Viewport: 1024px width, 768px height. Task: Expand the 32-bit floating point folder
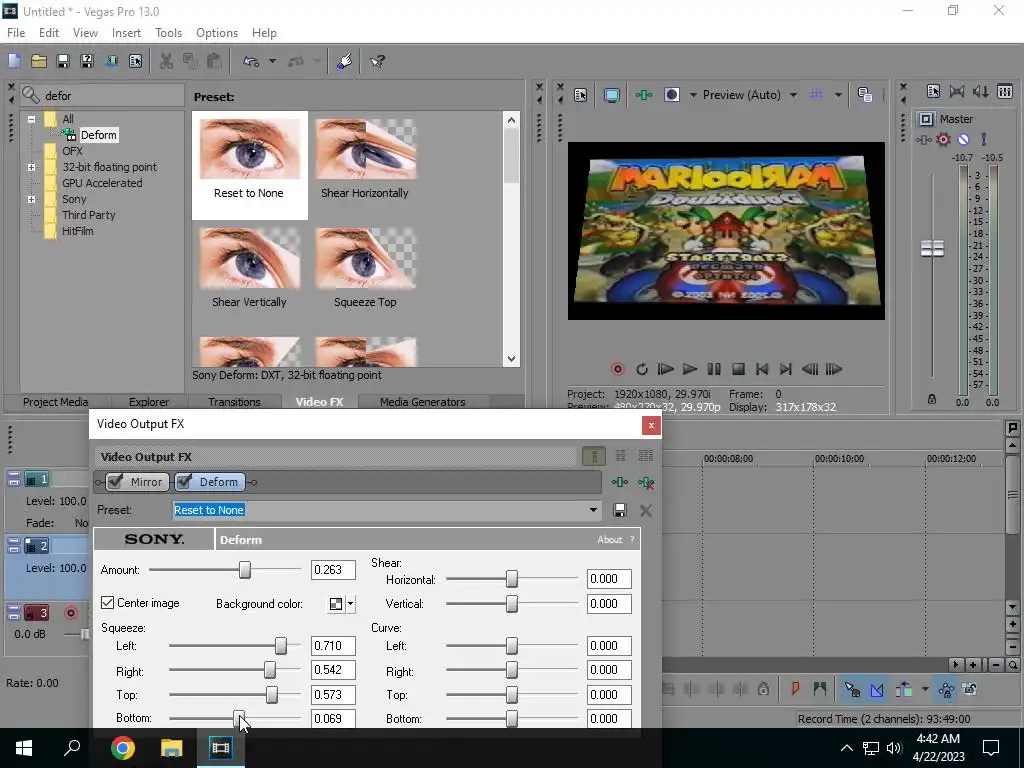pos(31,167)
